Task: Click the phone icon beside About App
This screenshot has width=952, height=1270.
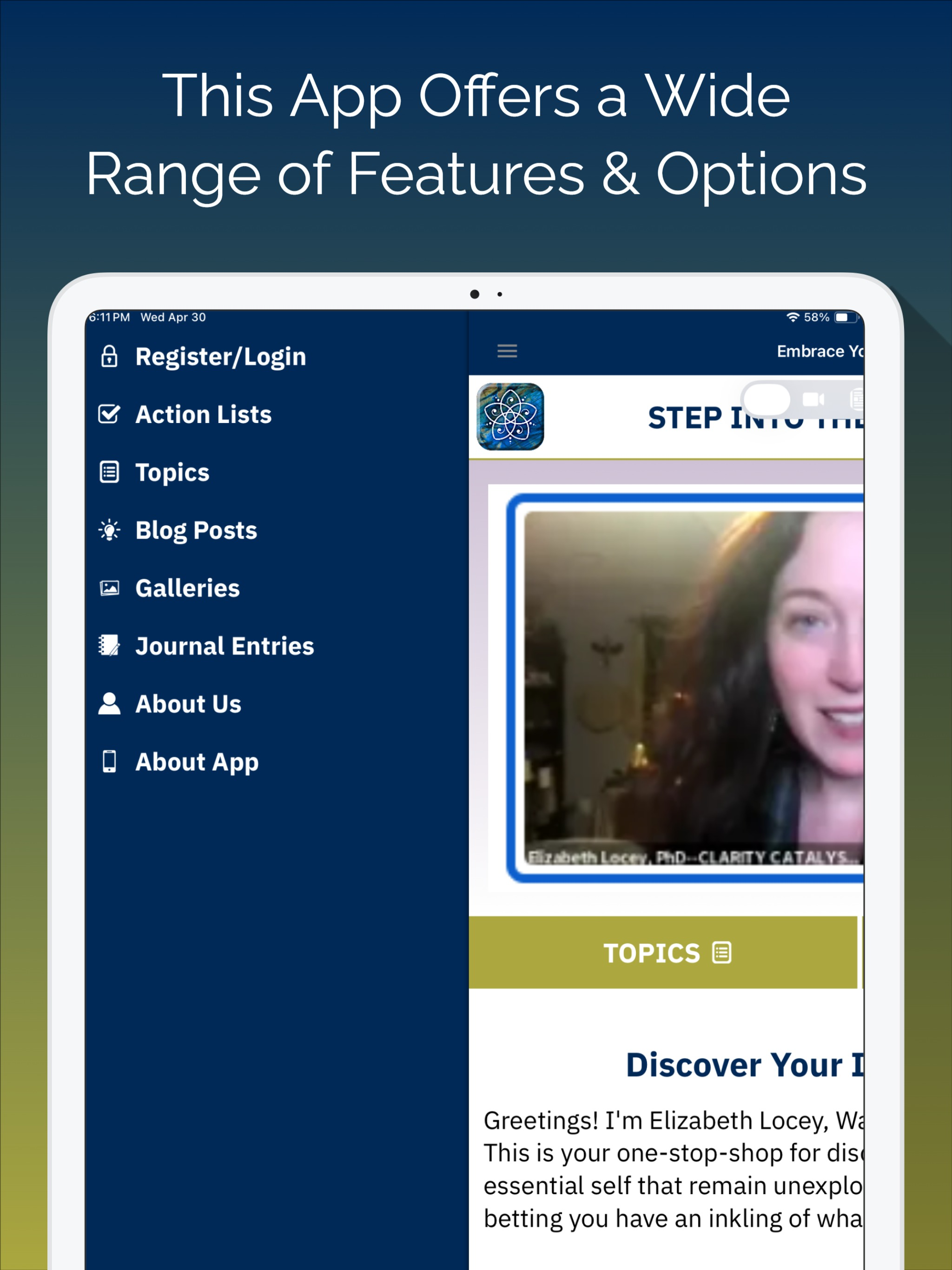Action: coord(109,761)
